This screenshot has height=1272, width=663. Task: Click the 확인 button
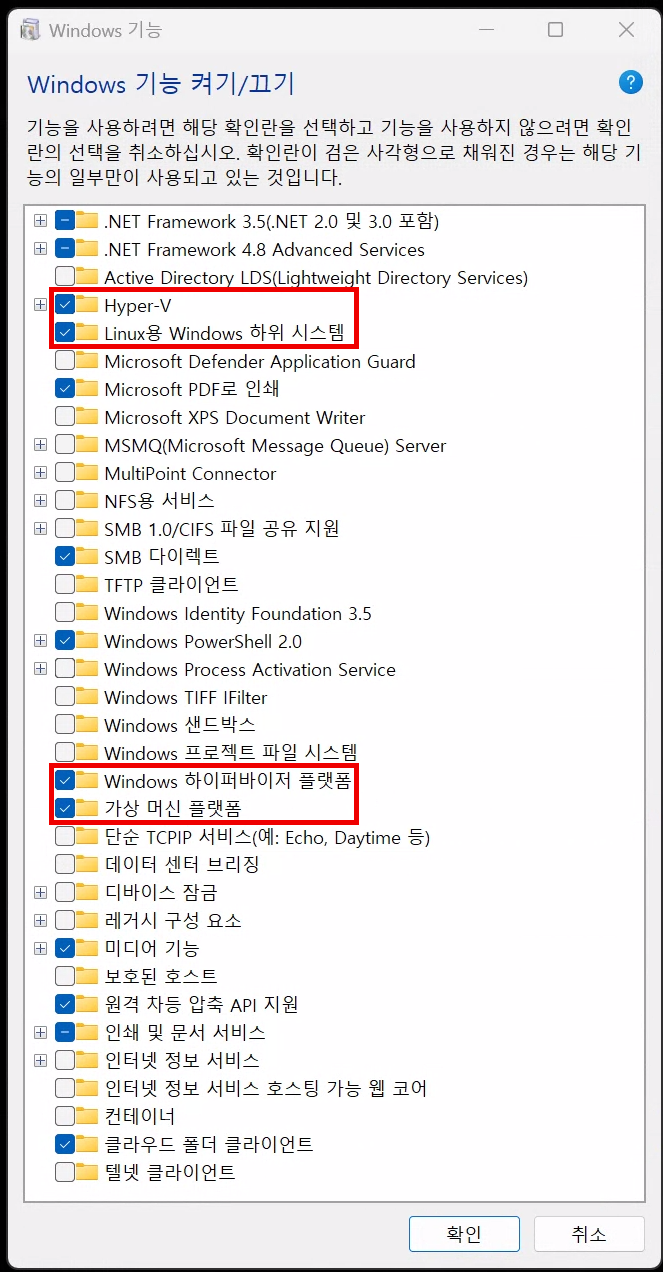[x=464, y=1234]
